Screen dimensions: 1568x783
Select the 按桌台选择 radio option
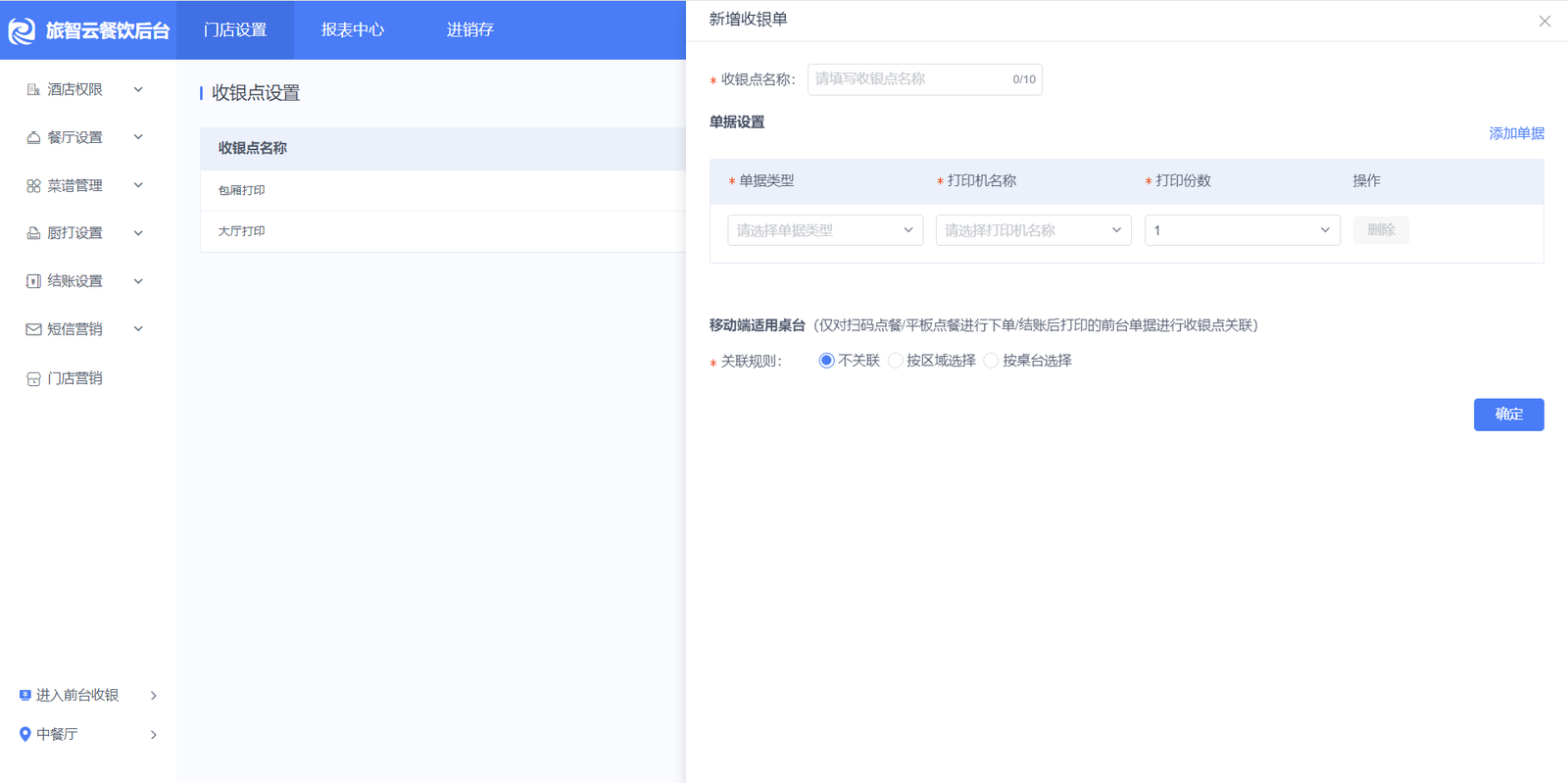991,361
